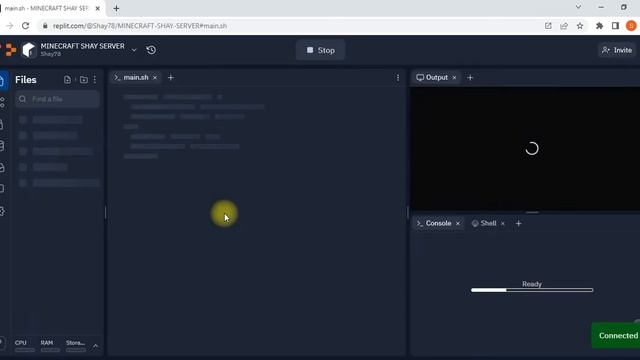Open the Settings gear sidebar icon

coord(2,211)
